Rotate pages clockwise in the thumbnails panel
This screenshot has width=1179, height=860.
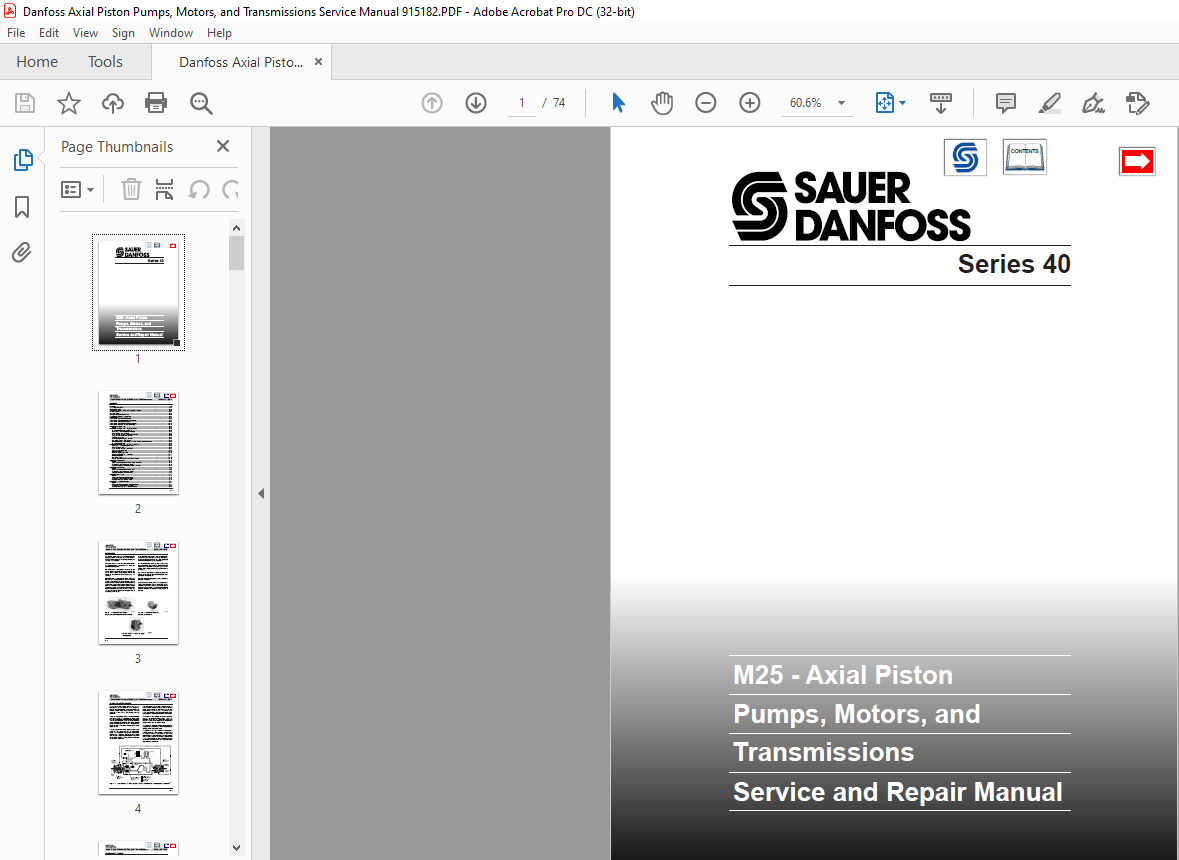(x=230, y=189)
